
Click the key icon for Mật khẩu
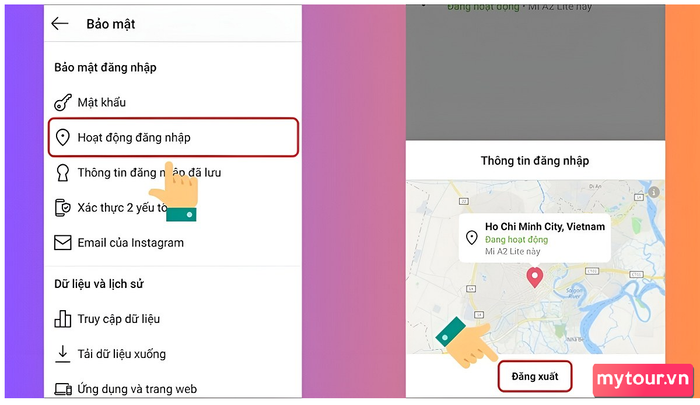point(62,102)
